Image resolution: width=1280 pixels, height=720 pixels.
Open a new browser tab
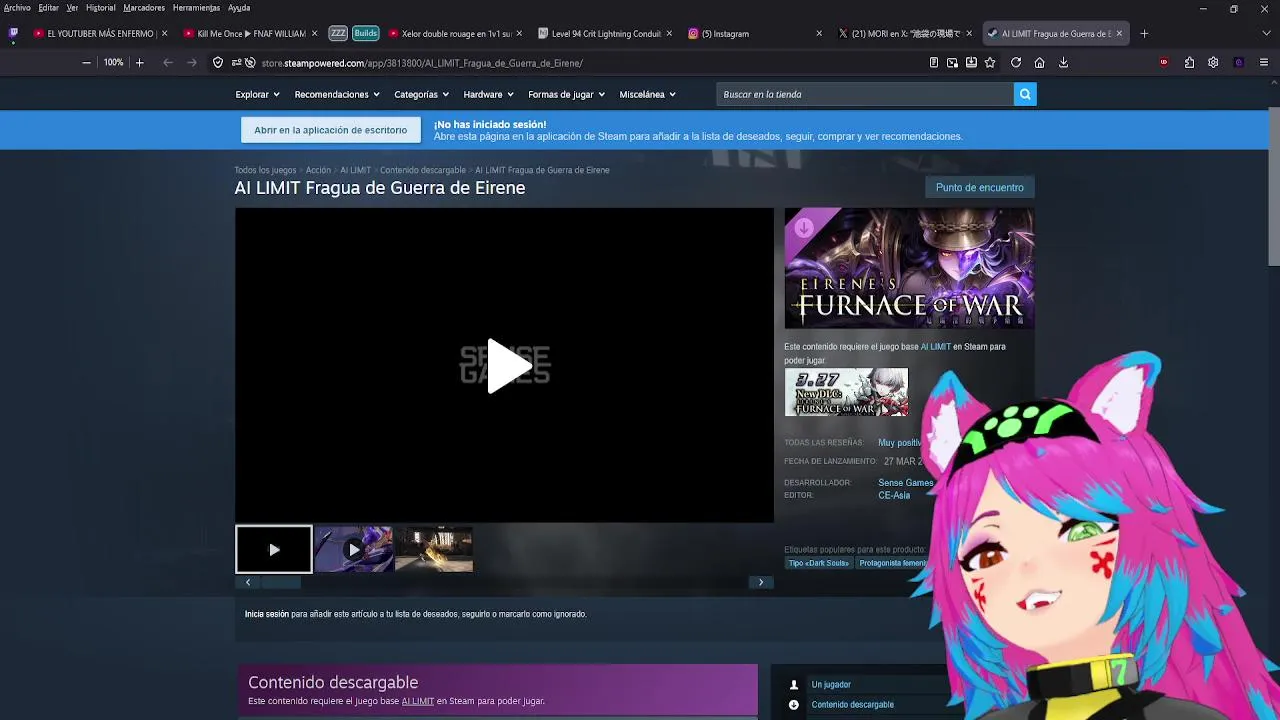[x=1144, y=33]
